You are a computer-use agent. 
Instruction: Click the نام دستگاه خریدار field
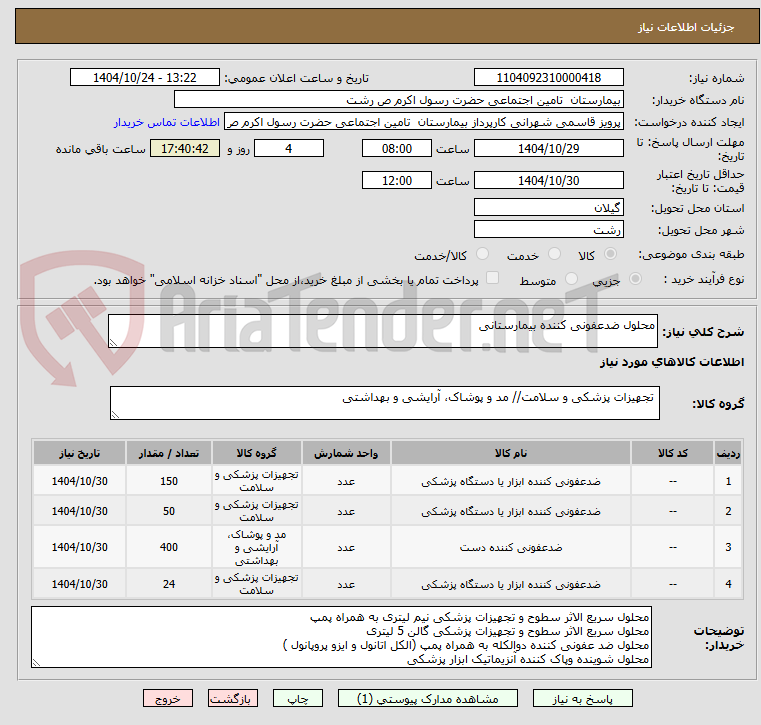398,100
